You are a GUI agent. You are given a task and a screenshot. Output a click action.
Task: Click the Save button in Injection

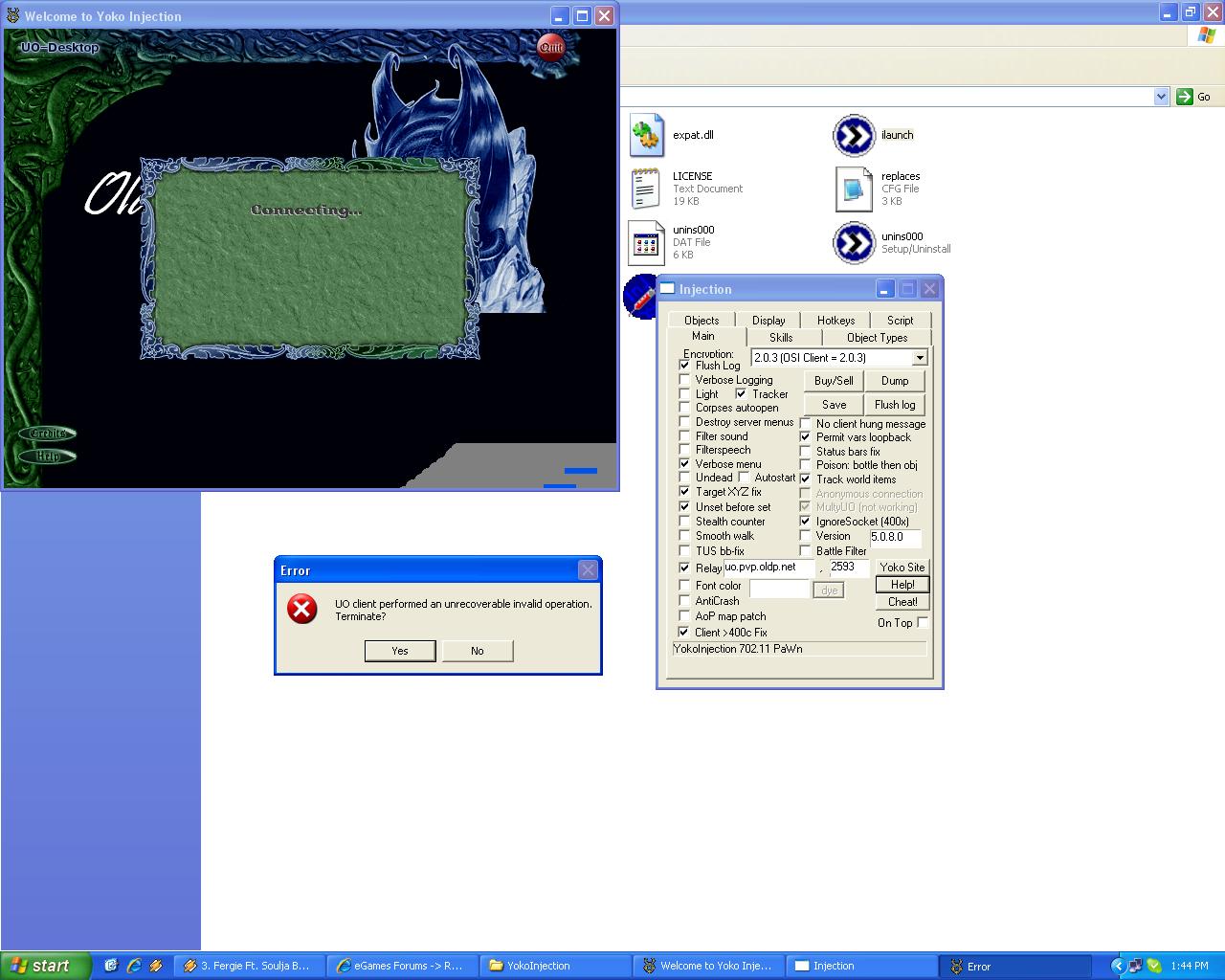pos(834,405)
